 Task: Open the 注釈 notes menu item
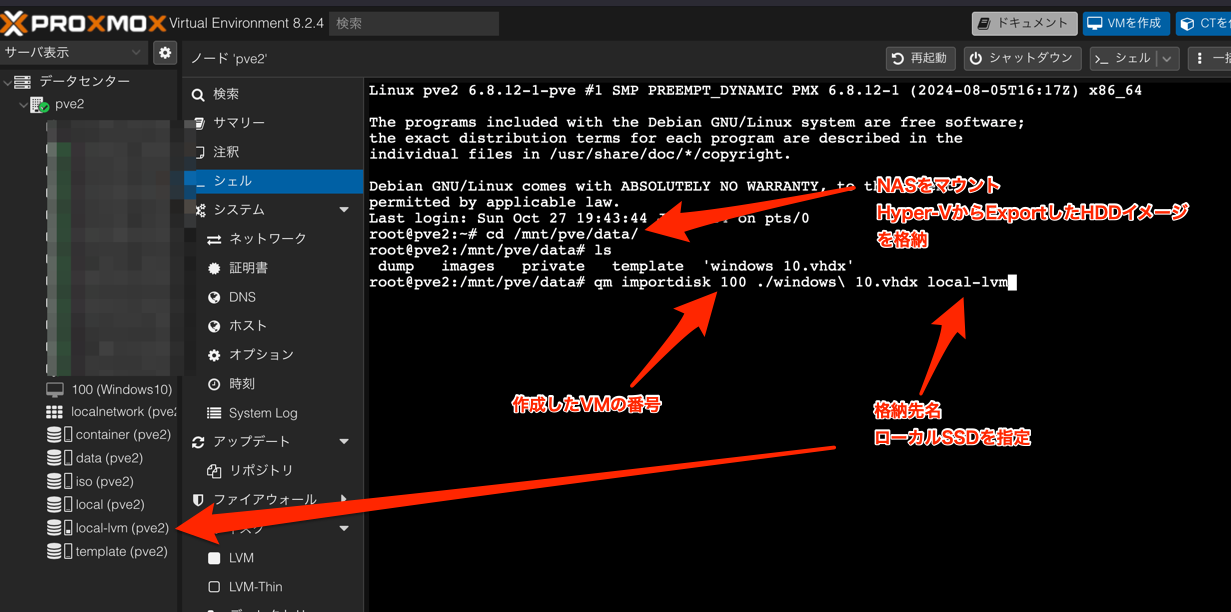click(226, 152)
